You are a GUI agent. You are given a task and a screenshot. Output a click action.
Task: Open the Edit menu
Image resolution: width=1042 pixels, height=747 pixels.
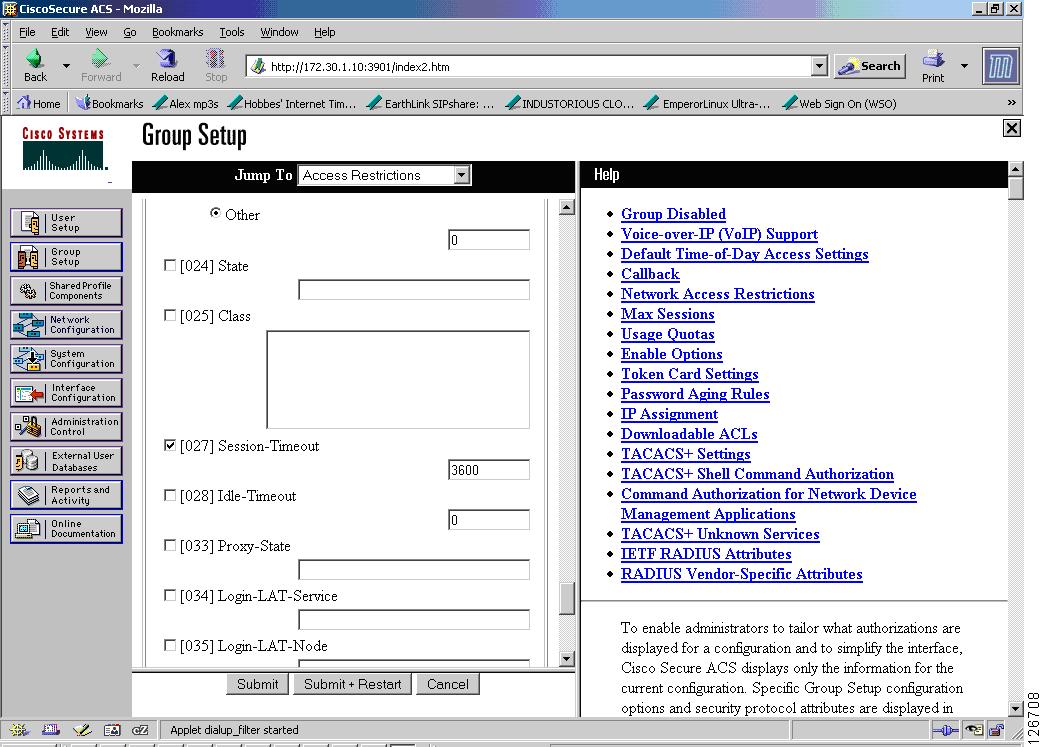(60, 32)
